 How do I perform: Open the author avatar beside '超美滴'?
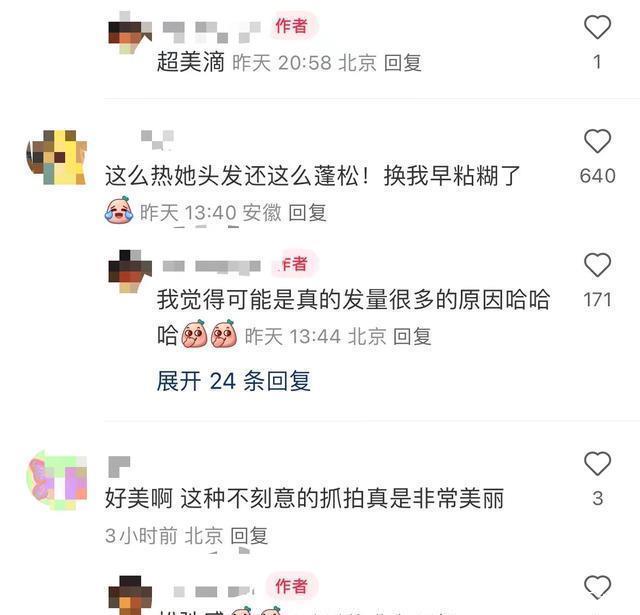click(130, 33)
